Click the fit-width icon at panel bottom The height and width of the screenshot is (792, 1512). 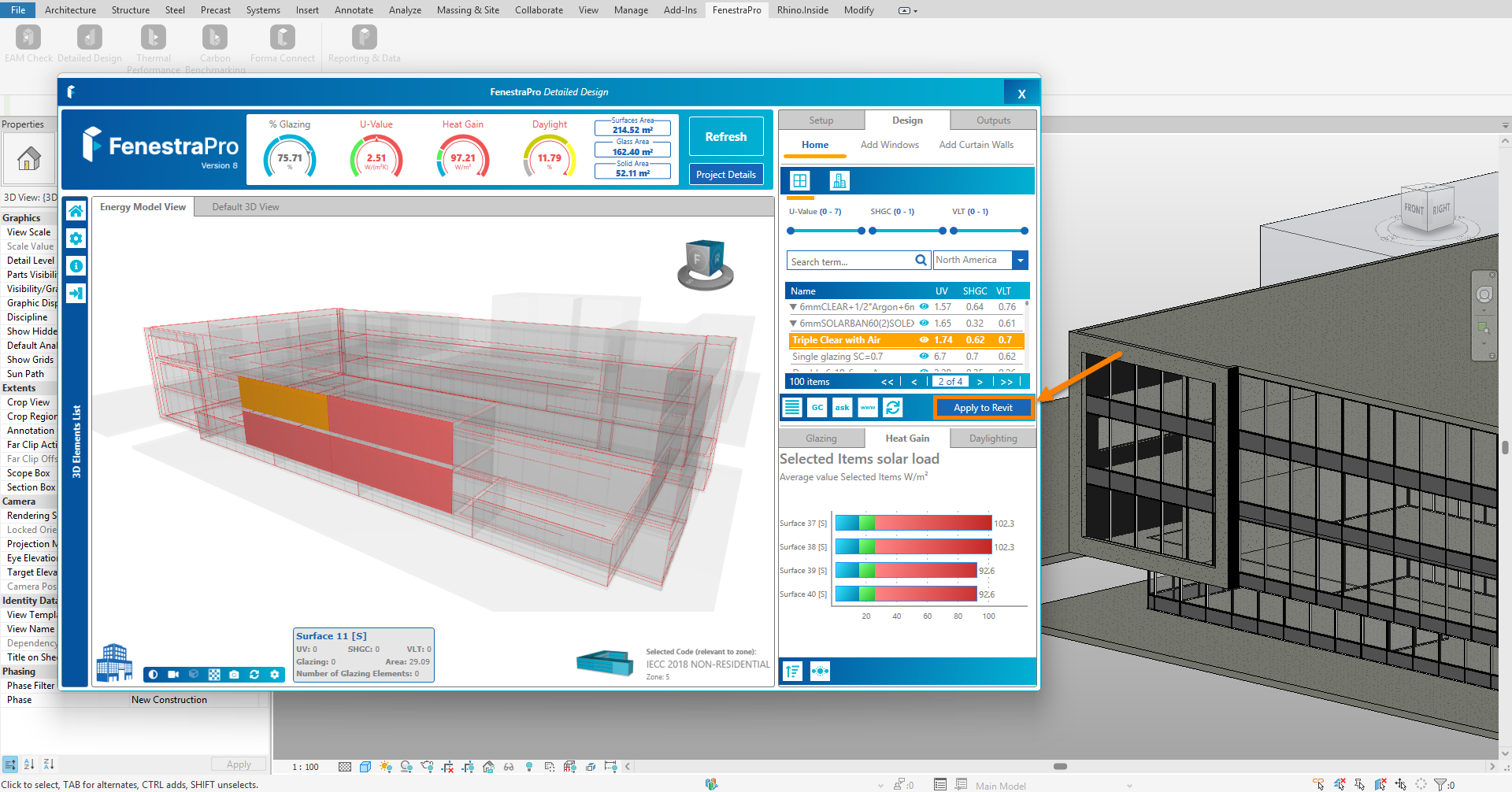820,671
